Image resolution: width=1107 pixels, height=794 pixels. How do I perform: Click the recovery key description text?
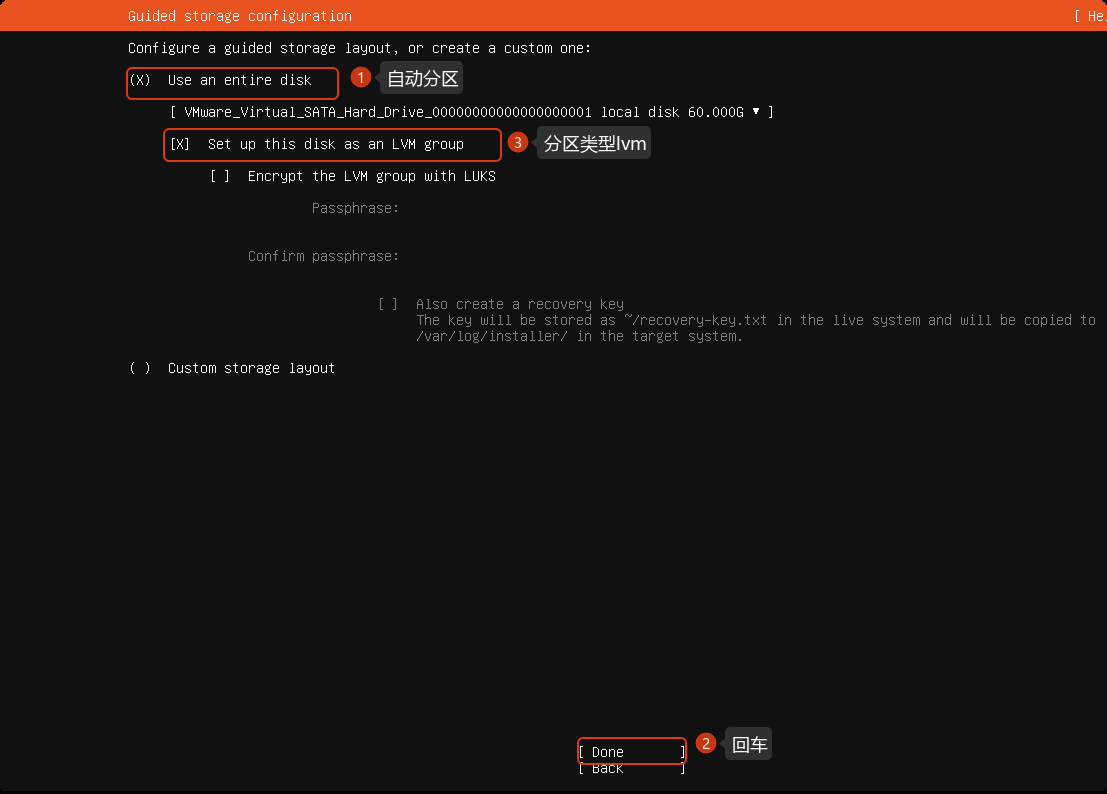(x=755, y=328)
